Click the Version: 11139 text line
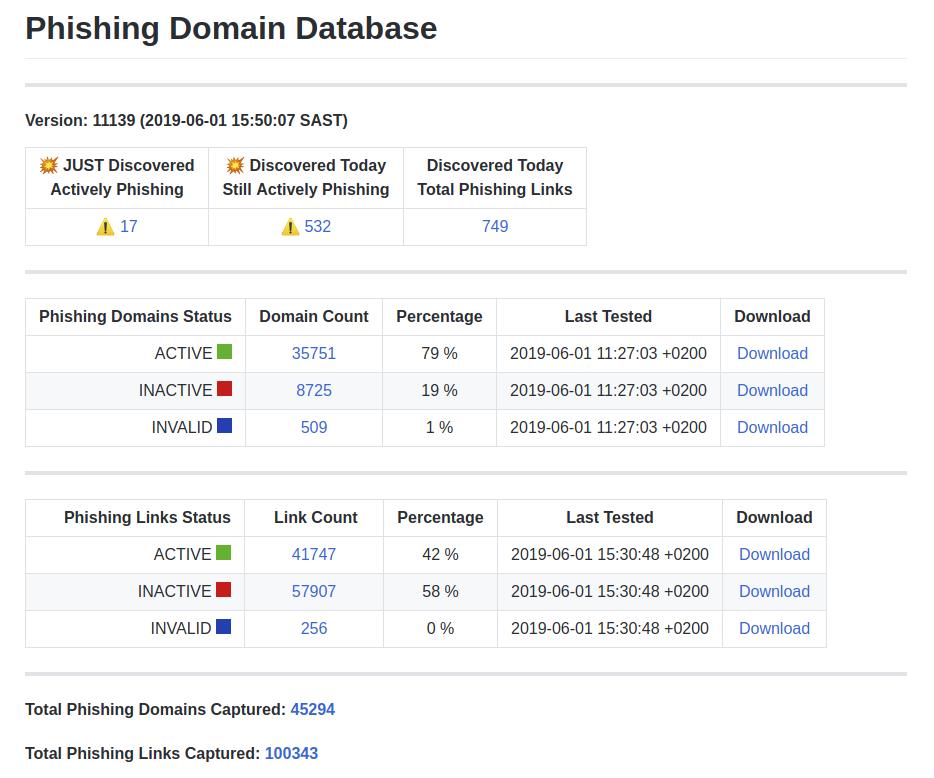Image resolution: width=934 pixels, height=778 pixels. (186, 120)
